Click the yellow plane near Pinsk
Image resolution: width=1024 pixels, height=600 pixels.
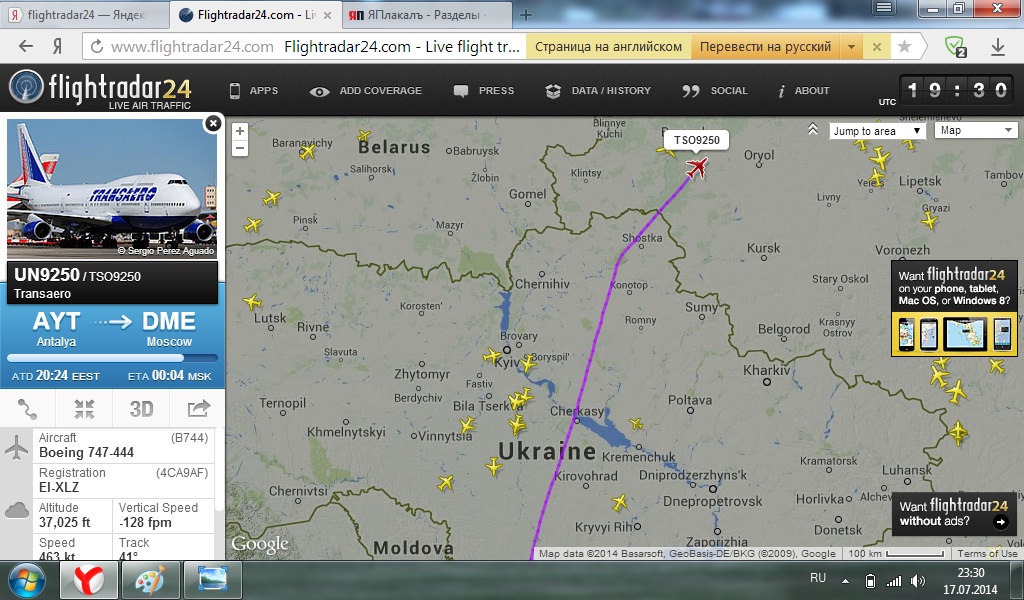click(x=252, y=226)
